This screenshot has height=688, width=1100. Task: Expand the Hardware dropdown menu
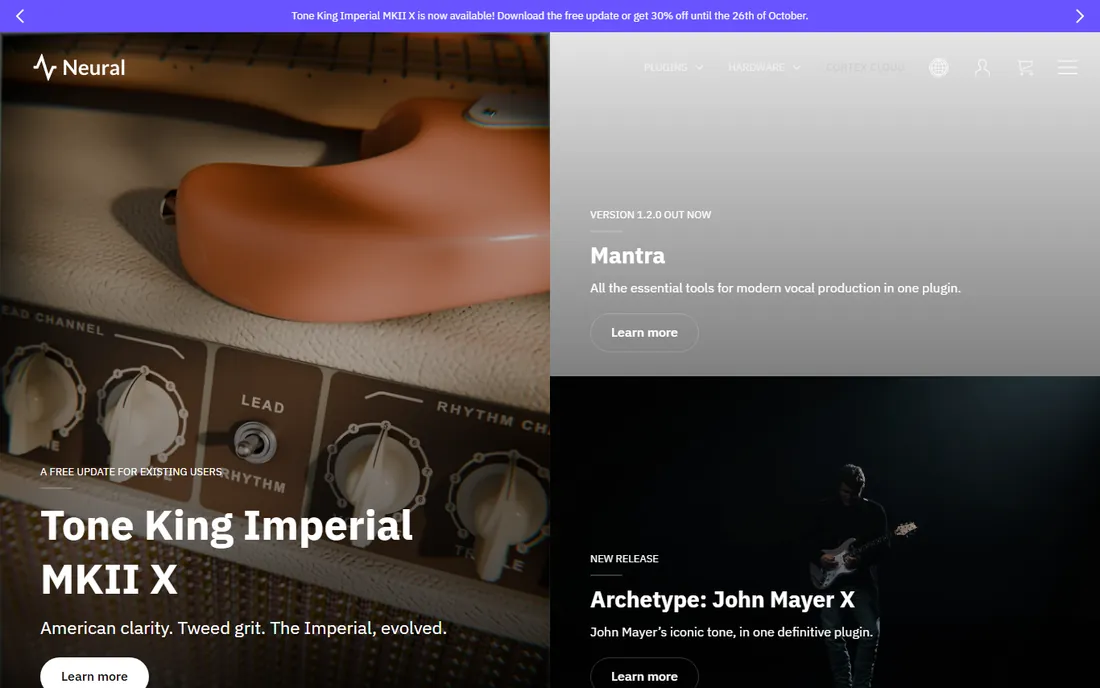pyautogui.click(x=764, y=67)
